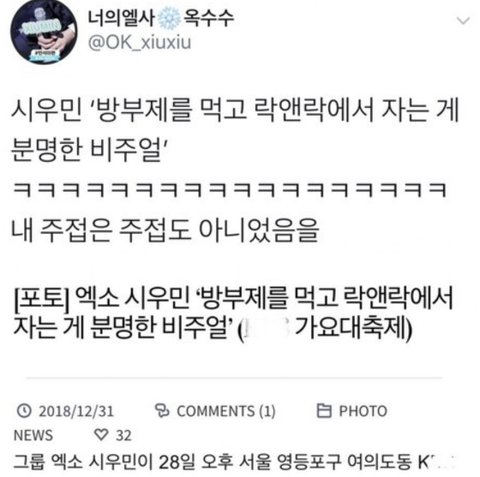Click the folder icon next to PHOTO
The height and width of the screenshot is (477, 480).
324,410
